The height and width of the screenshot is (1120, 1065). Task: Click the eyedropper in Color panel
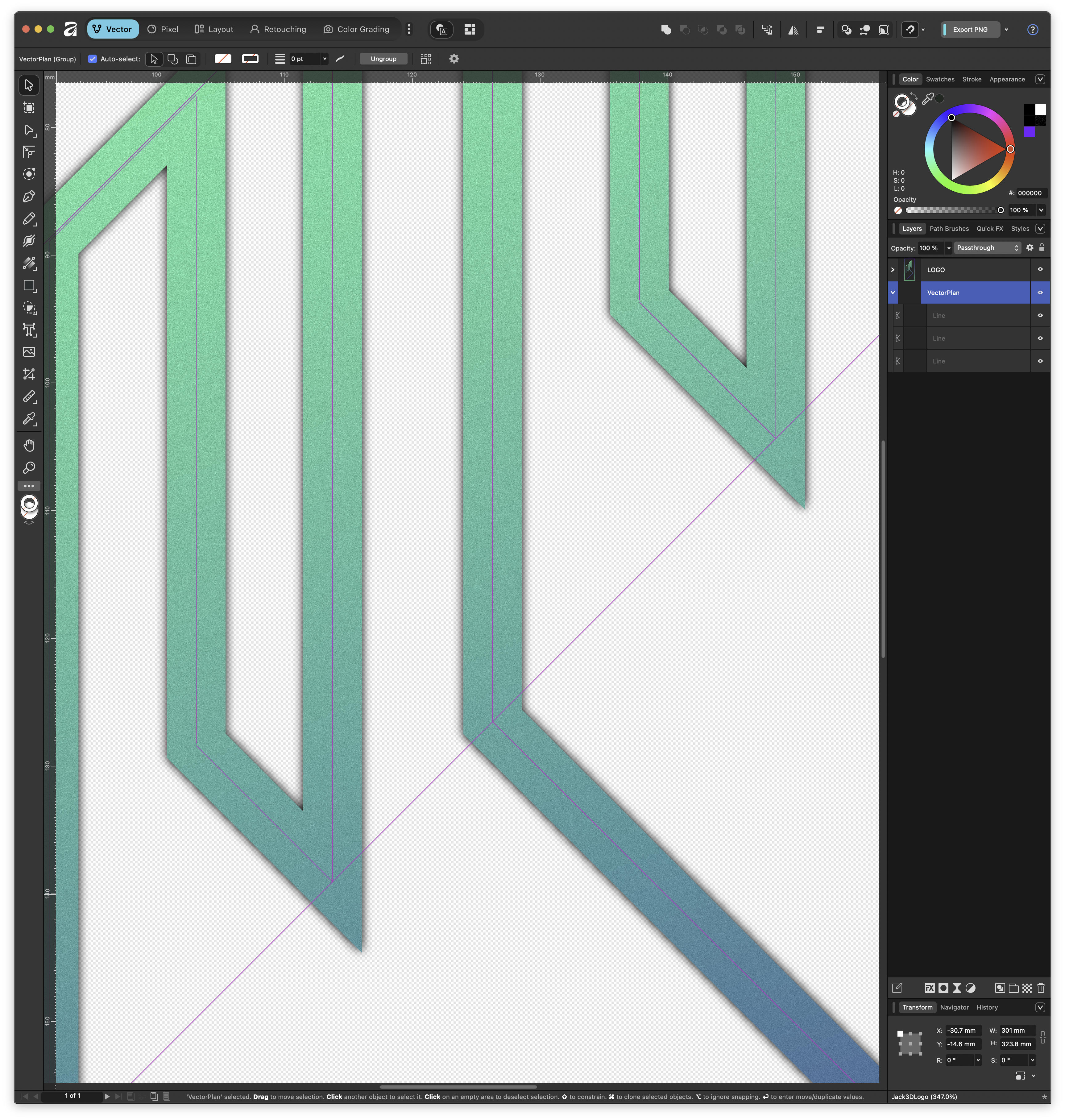click(x=928, y=99)
